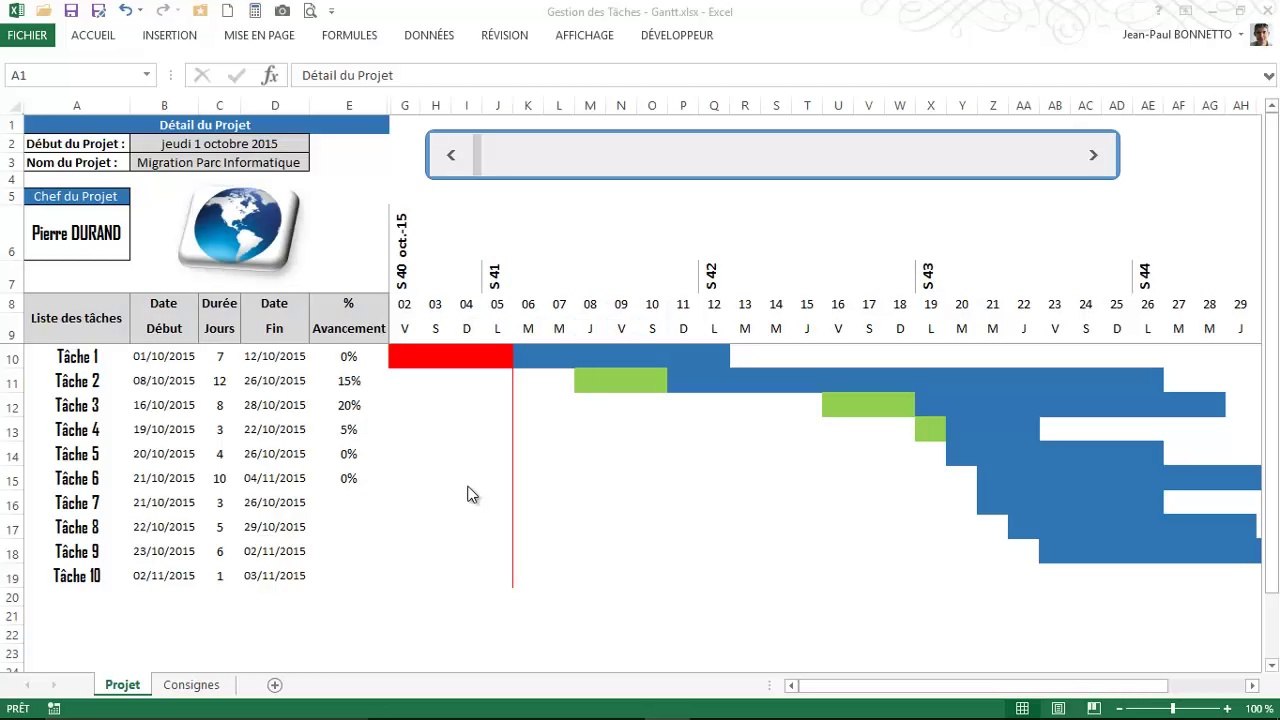This screenshot has width=1280, height=720.
Task: Switch to the AFFICHAGE tab
Action: click(584, 35)
